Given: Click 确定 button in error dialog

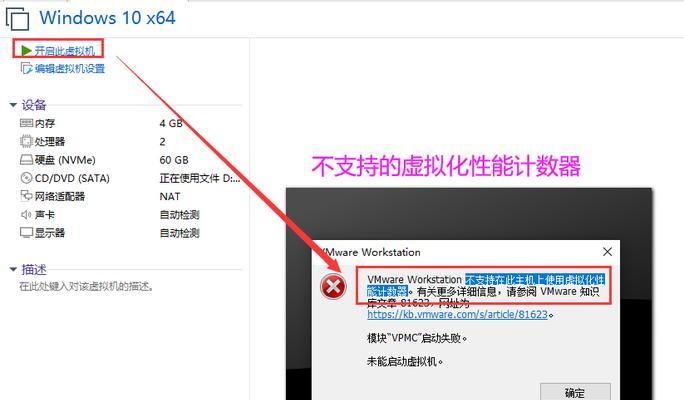Looking at the screenshot, I should pos(575,392).
